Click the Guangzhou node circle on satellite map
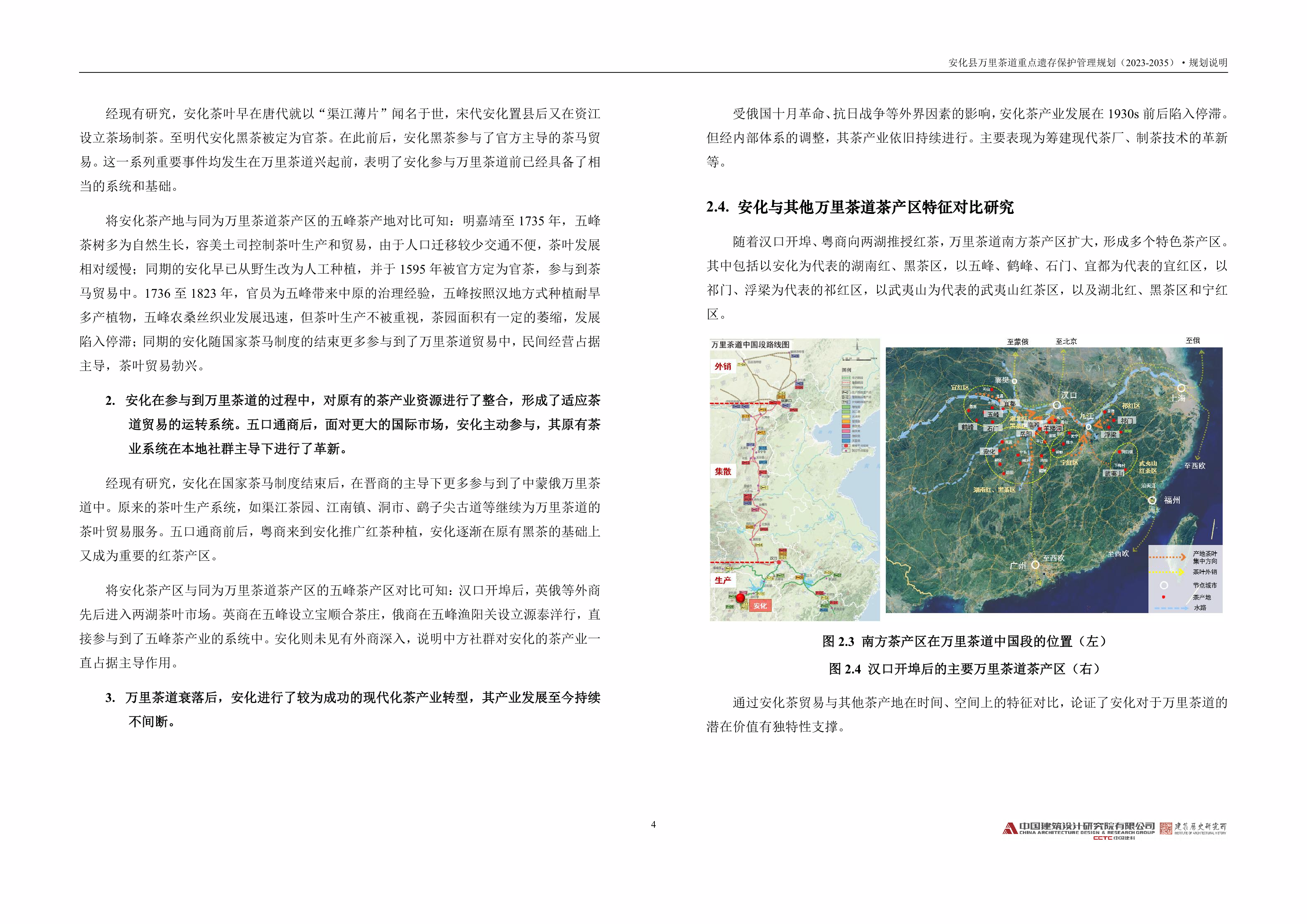The width and height of the screenshot is (1307, 924). (1035, 565)
